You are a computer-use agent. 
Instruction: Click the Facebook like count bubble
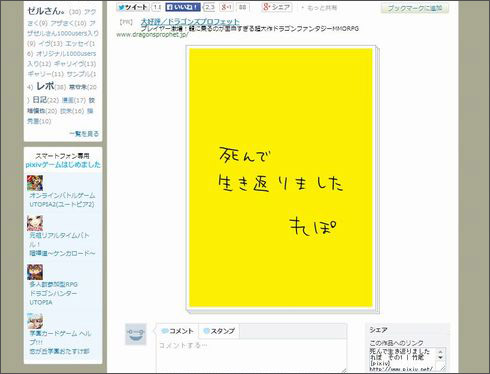(209, 7)
